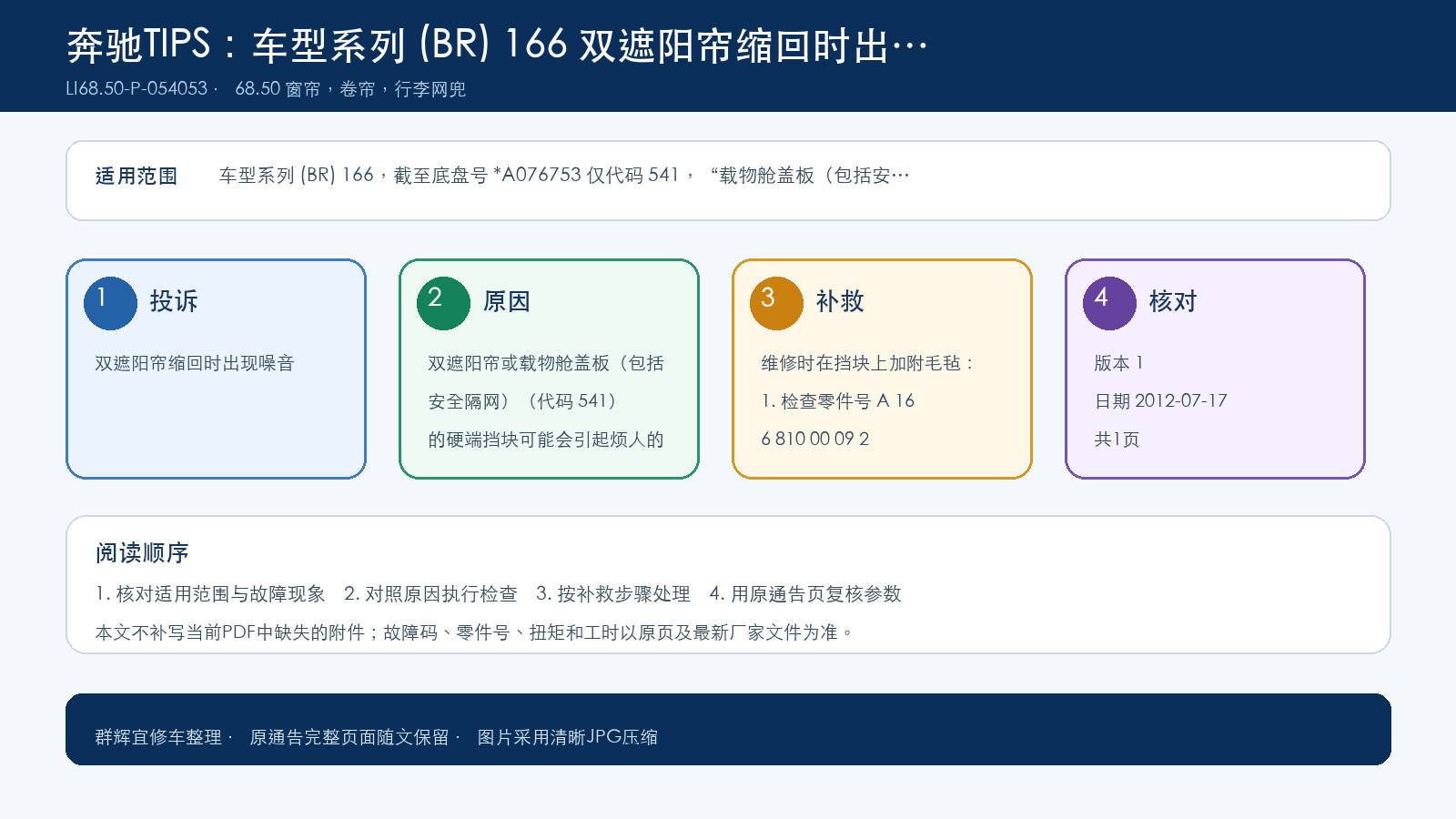
Task: Click the line 双遮阳帘或载物舱盖板（包括
Action: pos(546,363)
